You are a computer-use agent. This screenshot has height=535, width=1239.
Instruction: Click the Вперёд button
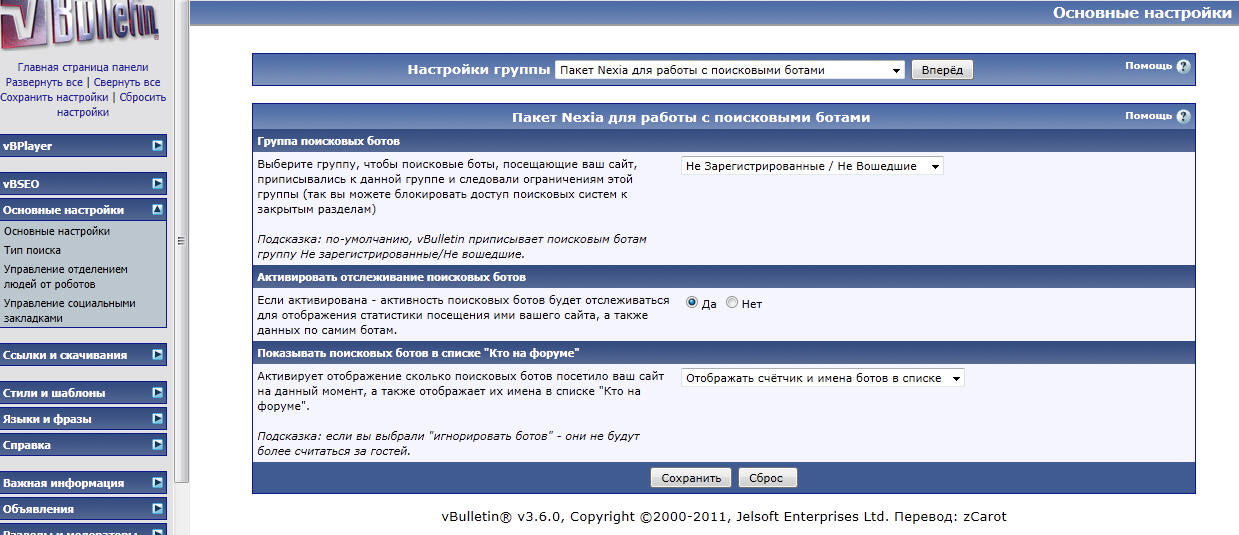click(942, 70)
